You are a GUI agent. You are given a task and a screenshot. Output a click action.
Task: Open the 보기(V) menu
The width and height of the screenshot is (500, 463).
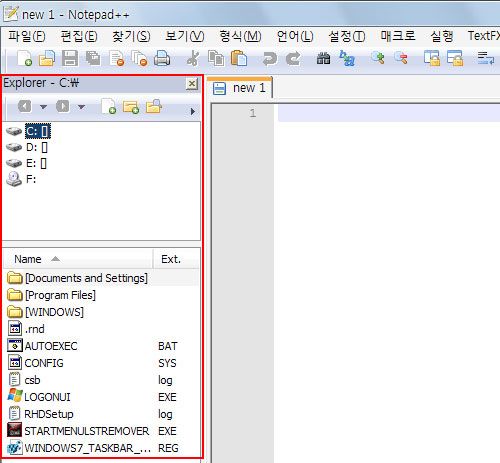pyautogui.click(x=185, y=36)
